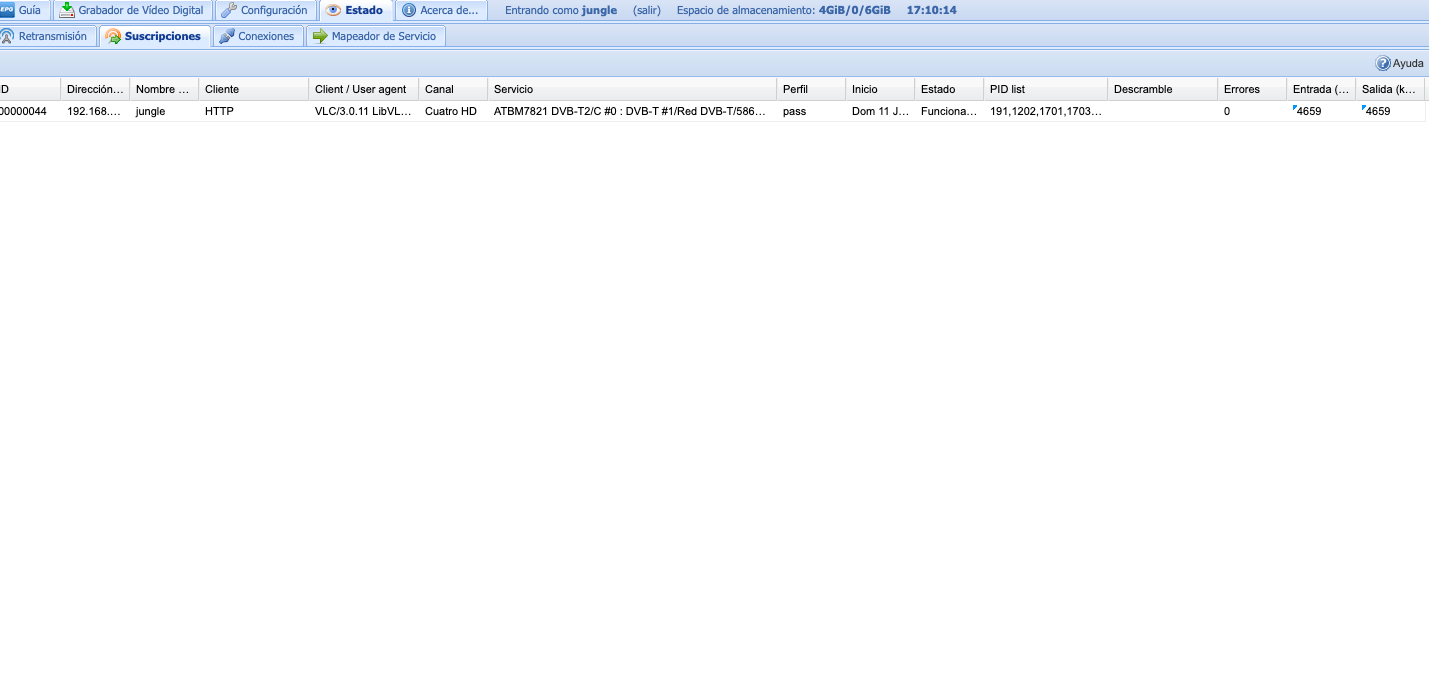Click the Estado eye icon

[334, 10]
